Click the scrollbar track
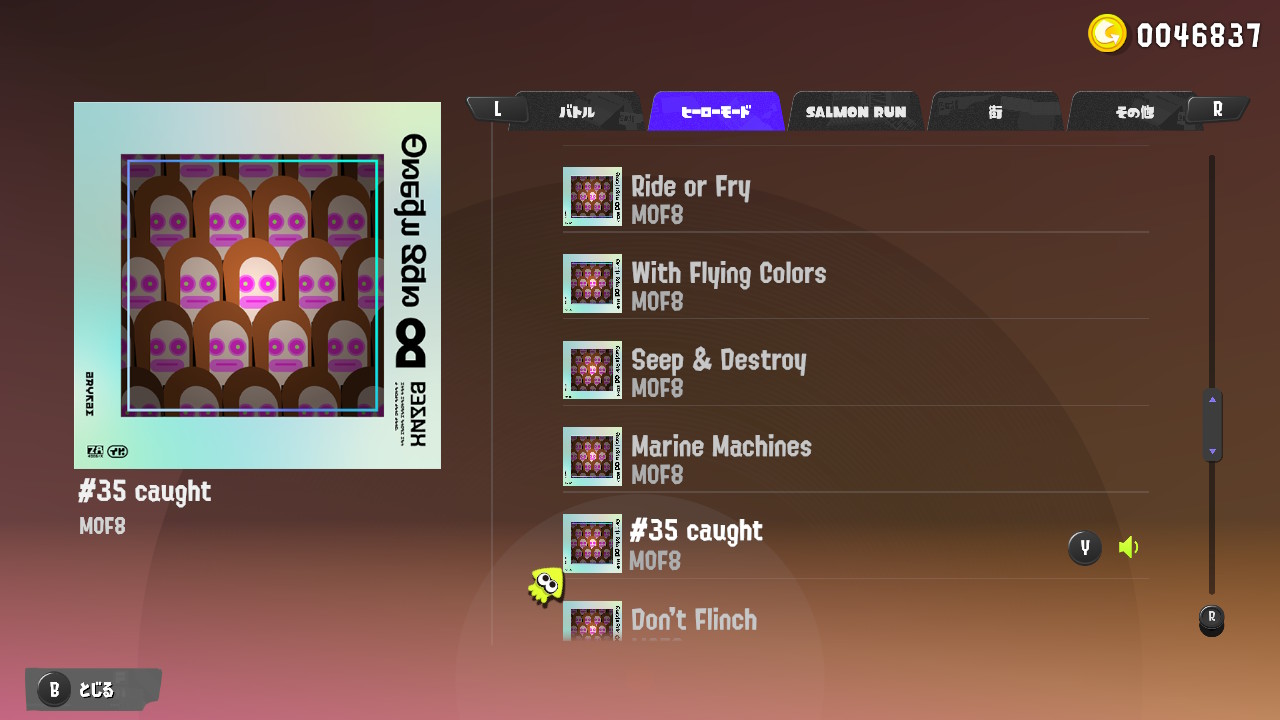1280x720 pixels. pyautogui.click(x=1212, y=375)
